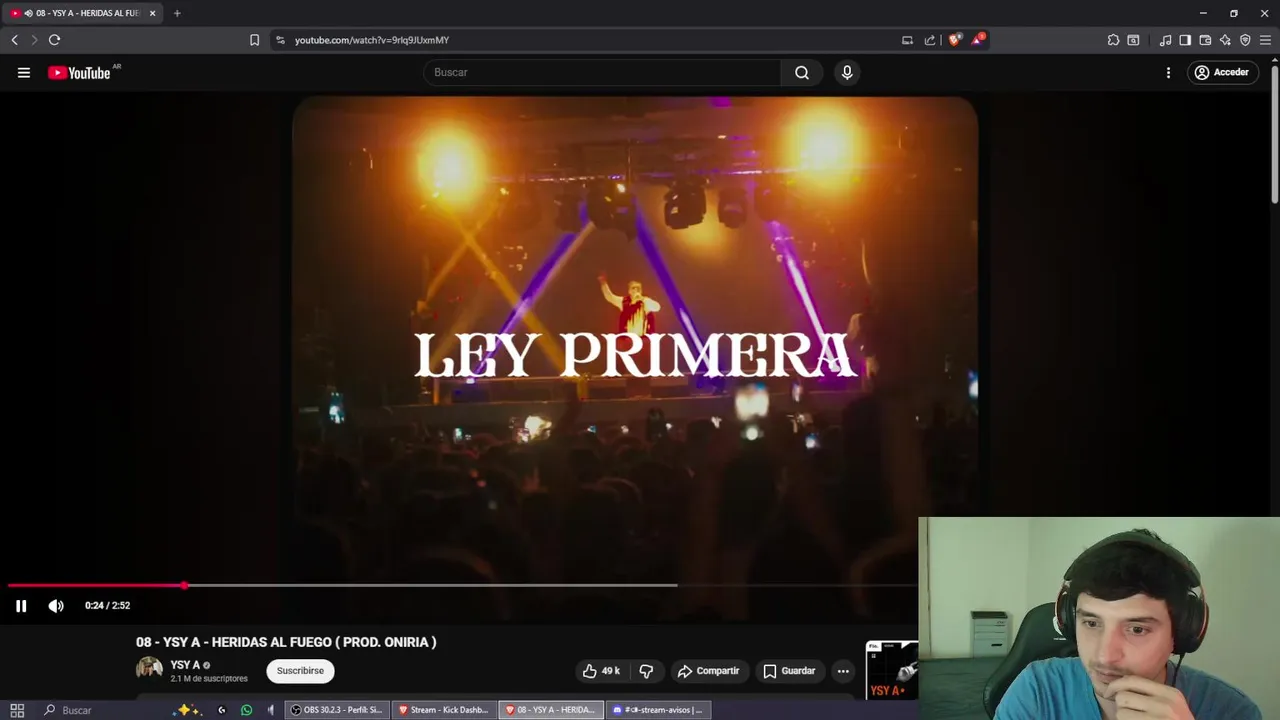The height and width of the screenshot is (720, 1280).
Task: Start voice search with the microphone icon
Action: (x=847, y=72)
